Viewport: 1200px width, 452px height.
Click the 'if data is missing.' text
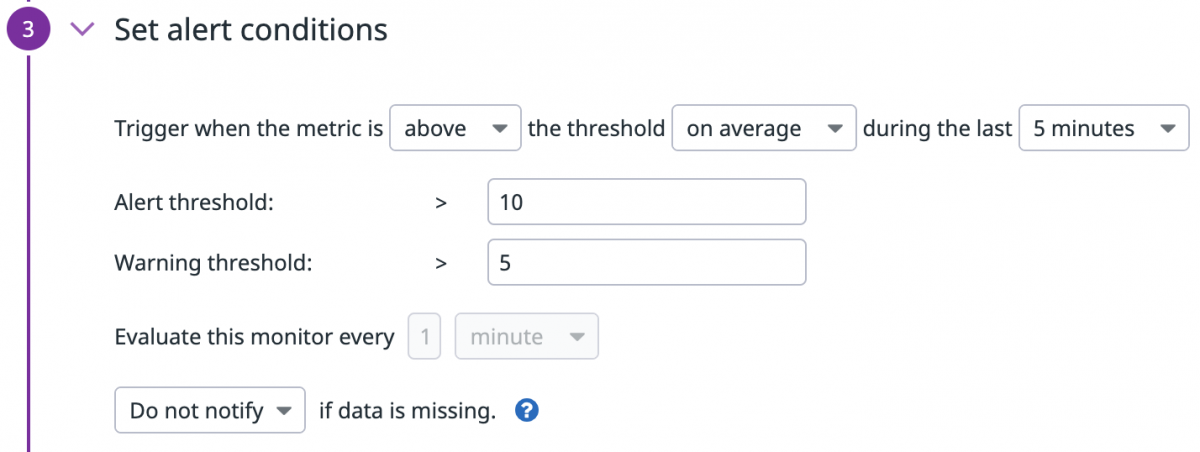click(x=408, y=410)
